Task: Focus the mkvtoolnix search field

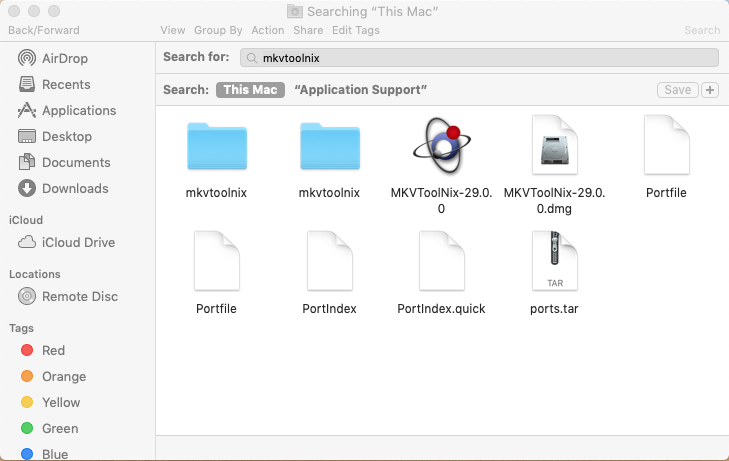Action: [479, 58]
